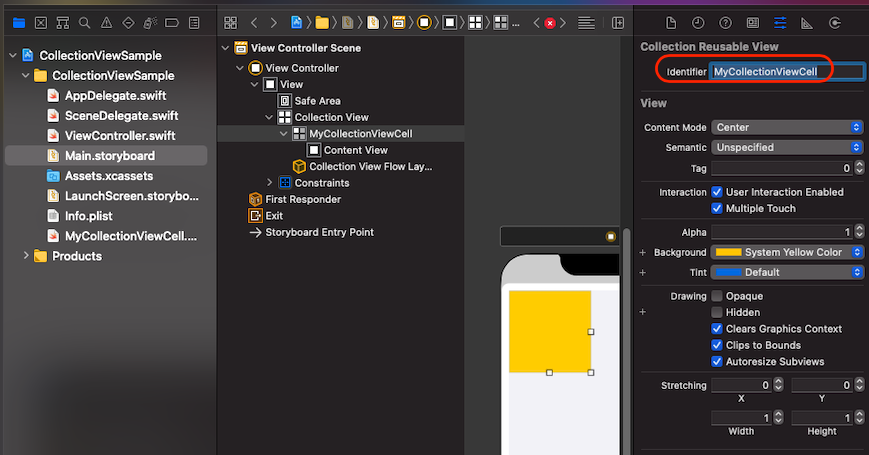Open the editor options lines menu

[586, 23]
